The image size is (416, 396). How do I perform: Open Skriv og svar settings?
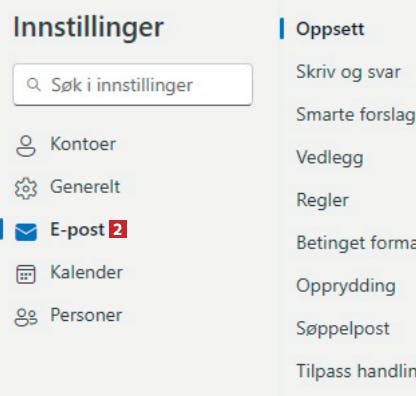point(348,72)
